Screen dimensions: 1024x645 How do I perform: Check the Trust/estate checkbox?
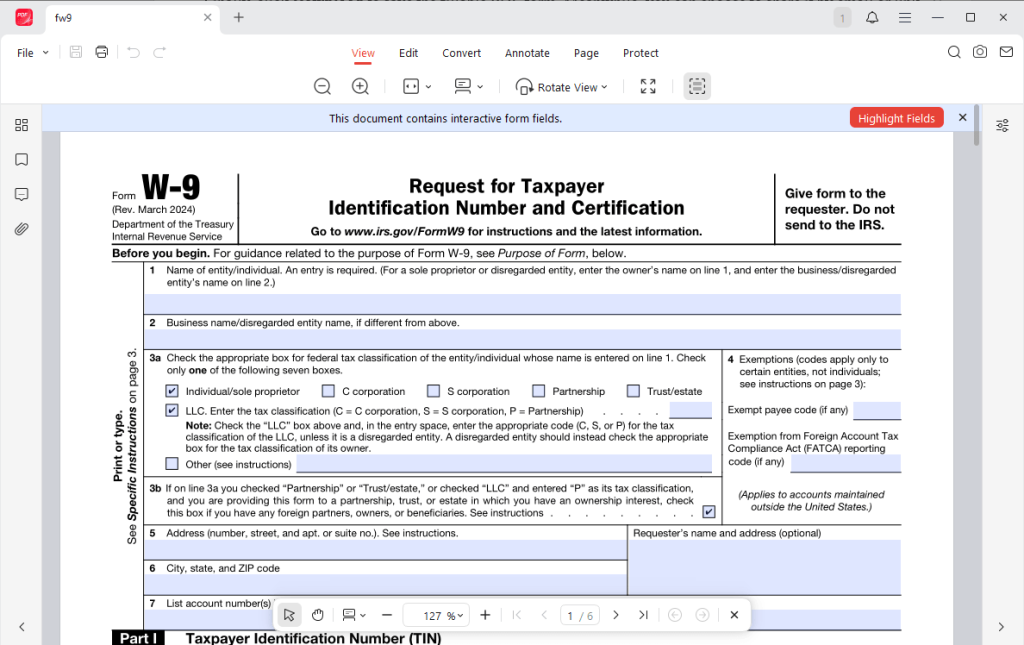click(x=633, y=391)
